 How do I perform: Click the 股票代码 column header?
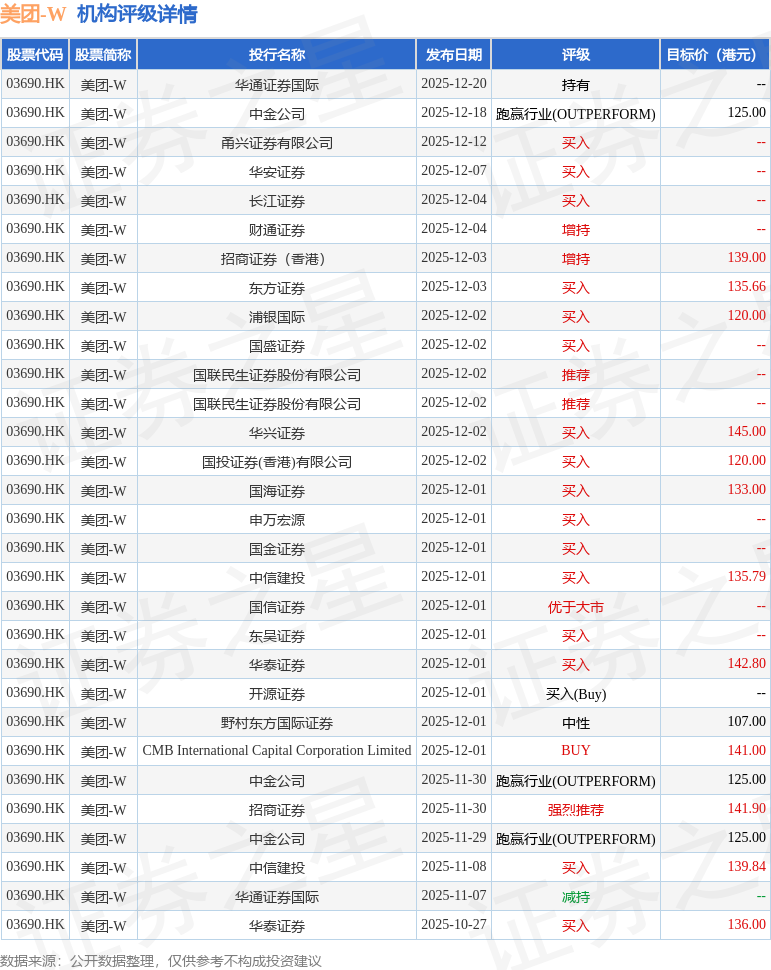[x=35, y=54]
